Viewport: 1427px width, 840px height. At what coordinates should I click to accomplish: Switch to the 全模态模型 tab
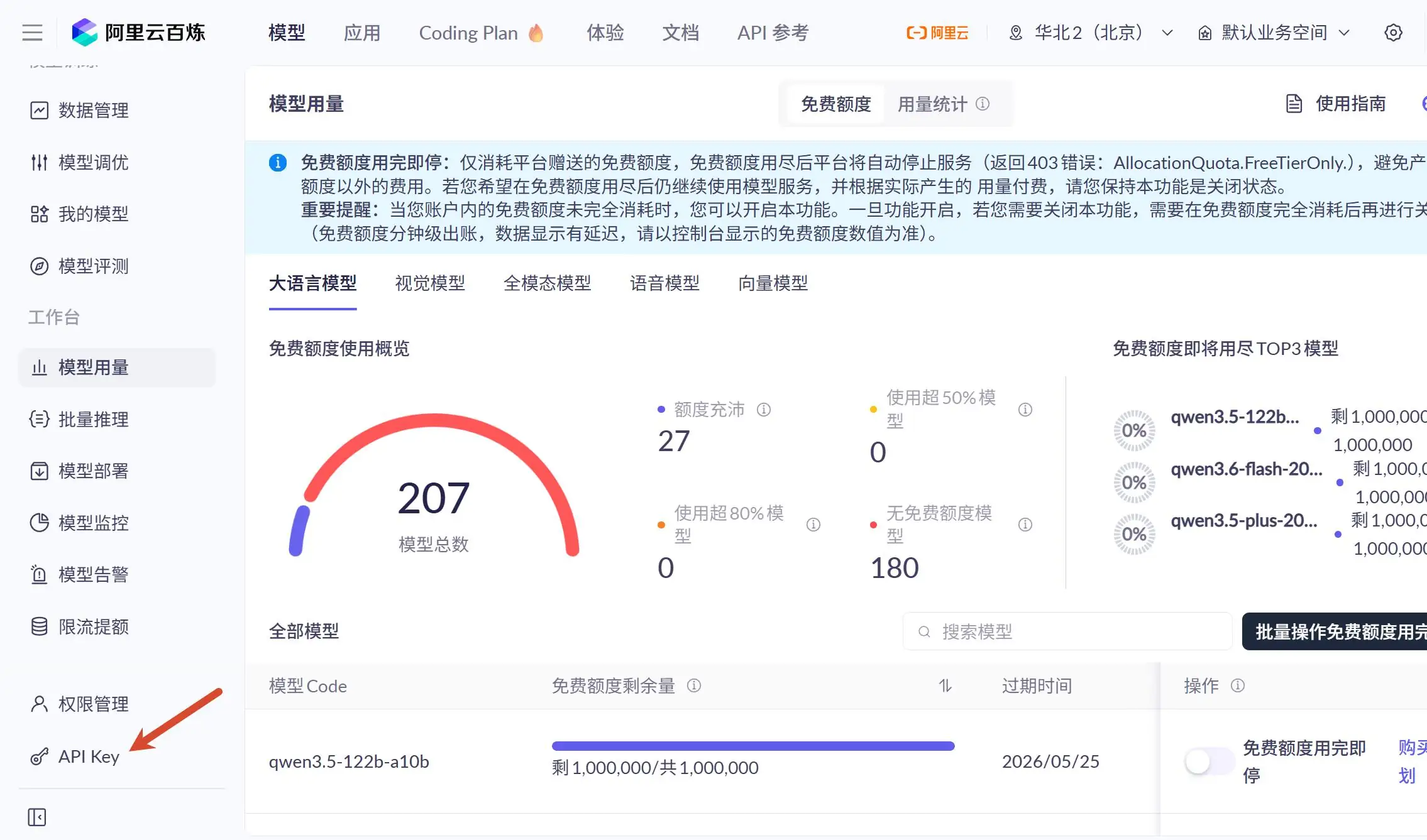(548, 283)
